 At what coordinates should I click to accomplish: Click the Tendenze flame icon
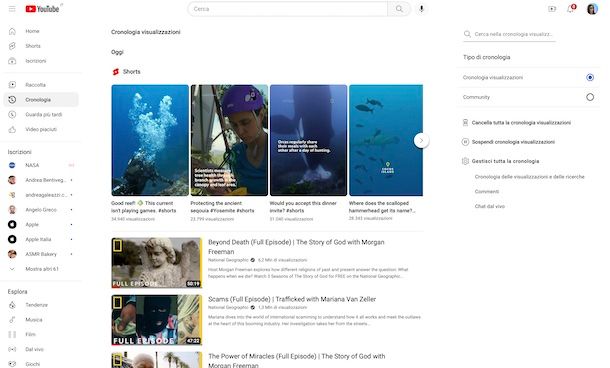[12, 305]
